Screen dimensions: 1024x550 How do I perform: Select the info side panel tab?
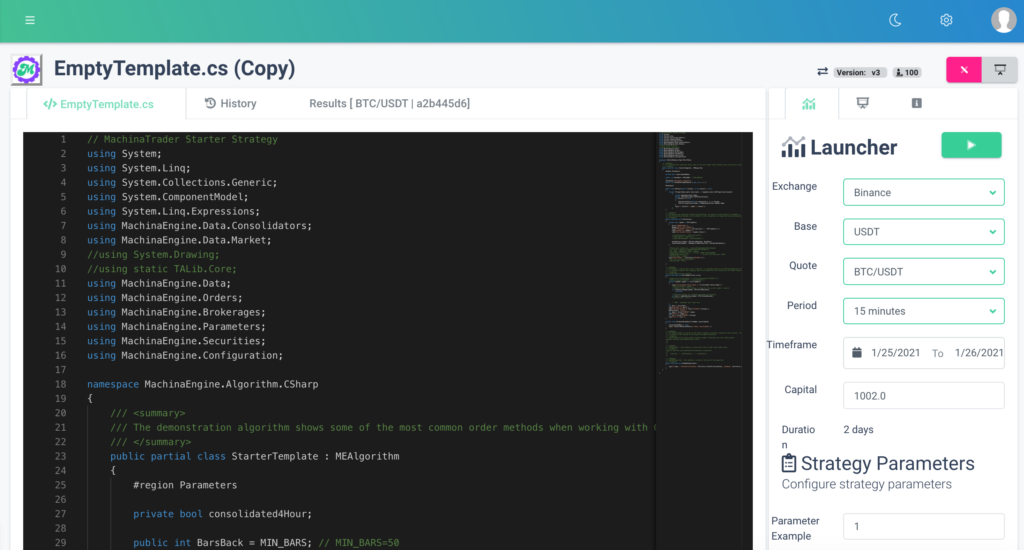(x=917, y=103)
